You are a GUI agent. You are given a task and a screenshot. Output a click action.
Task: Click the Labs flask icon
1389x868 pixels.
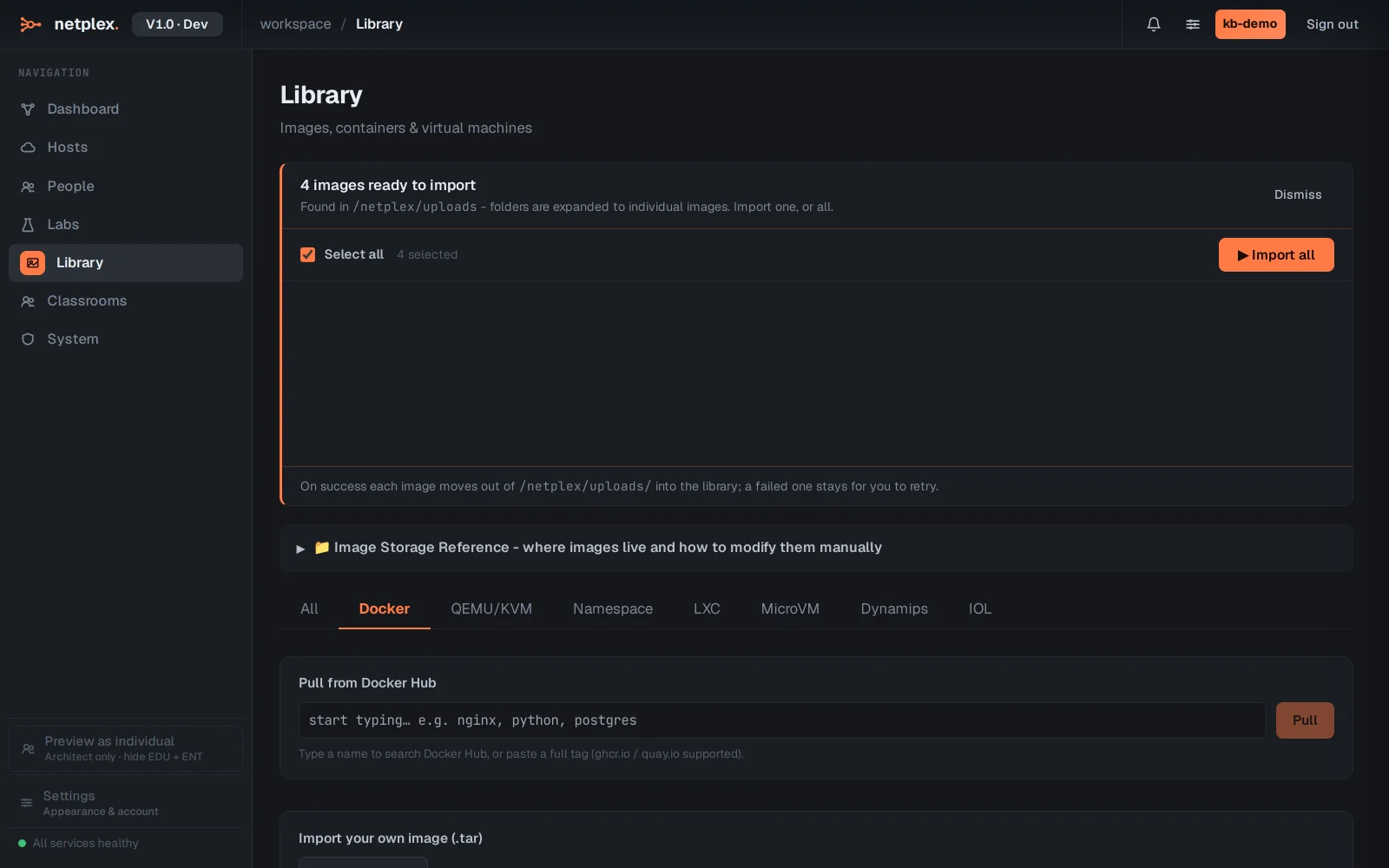coord(28,225)
